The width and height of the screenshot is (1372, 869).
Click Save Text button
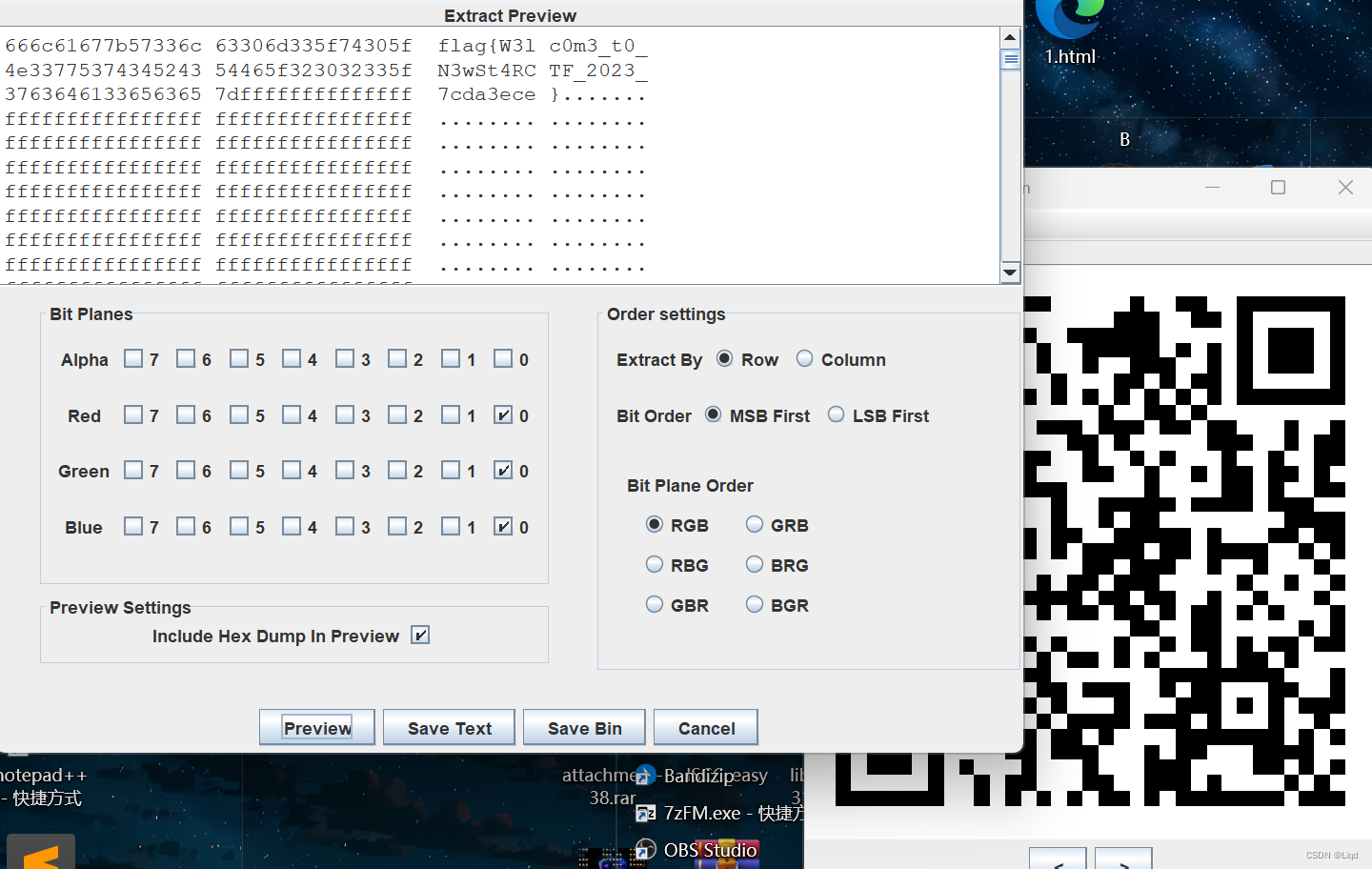(x=449, y=728)
